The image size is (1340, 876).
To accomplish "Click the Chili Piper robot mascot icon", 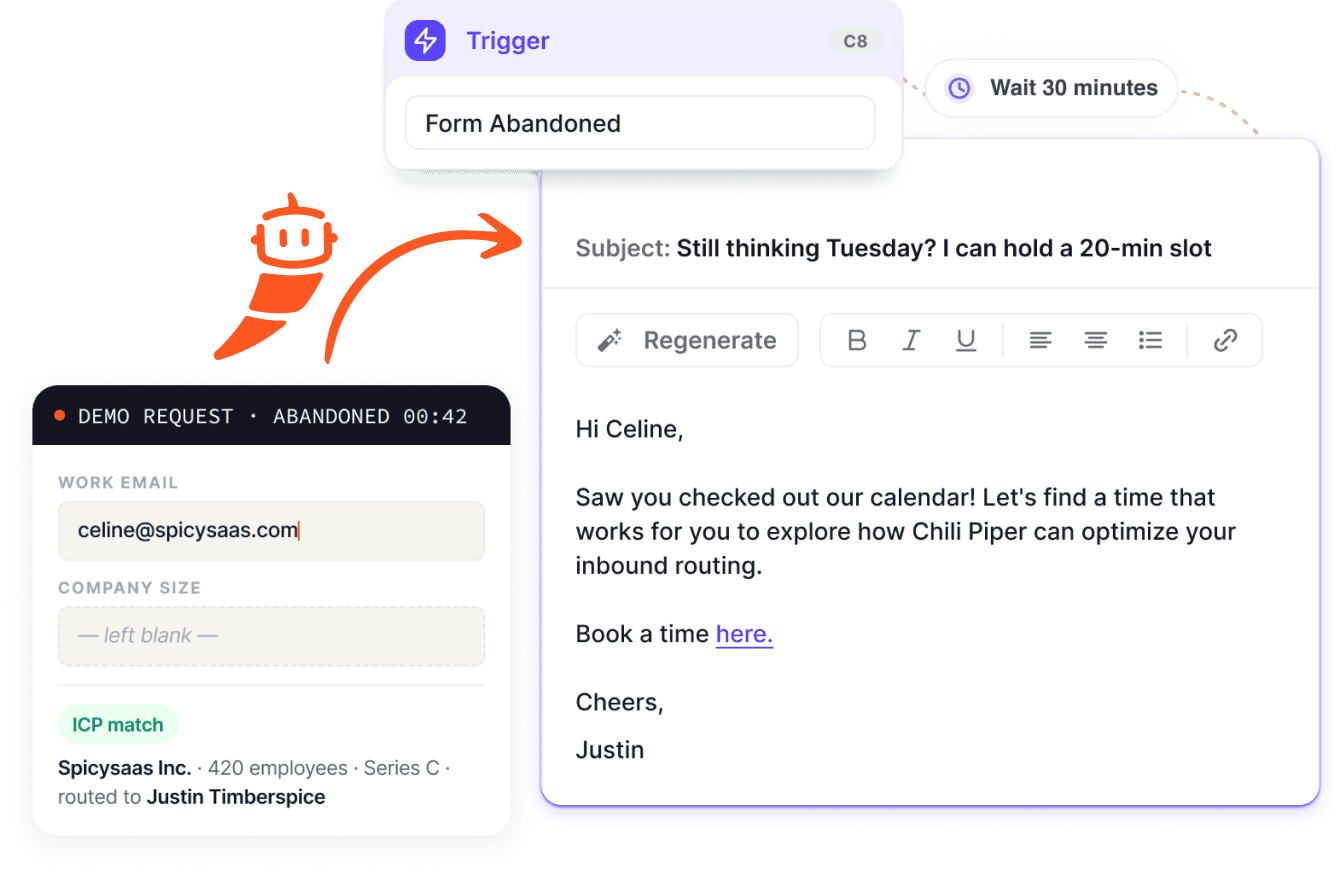I will (x=280, y=275).
